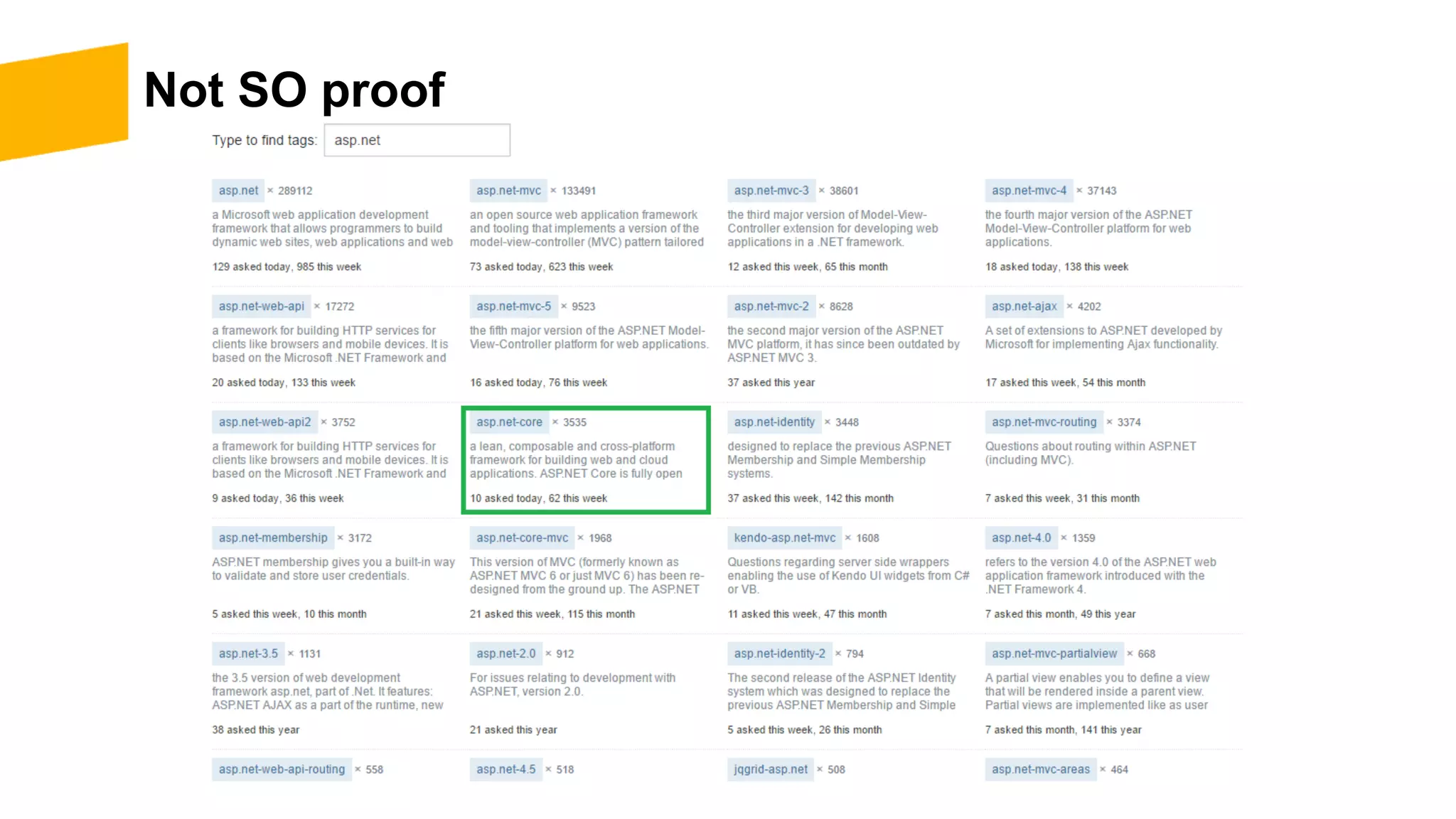
Task: Click the asp.net-membership tag
Action: (x=273, y=538)
